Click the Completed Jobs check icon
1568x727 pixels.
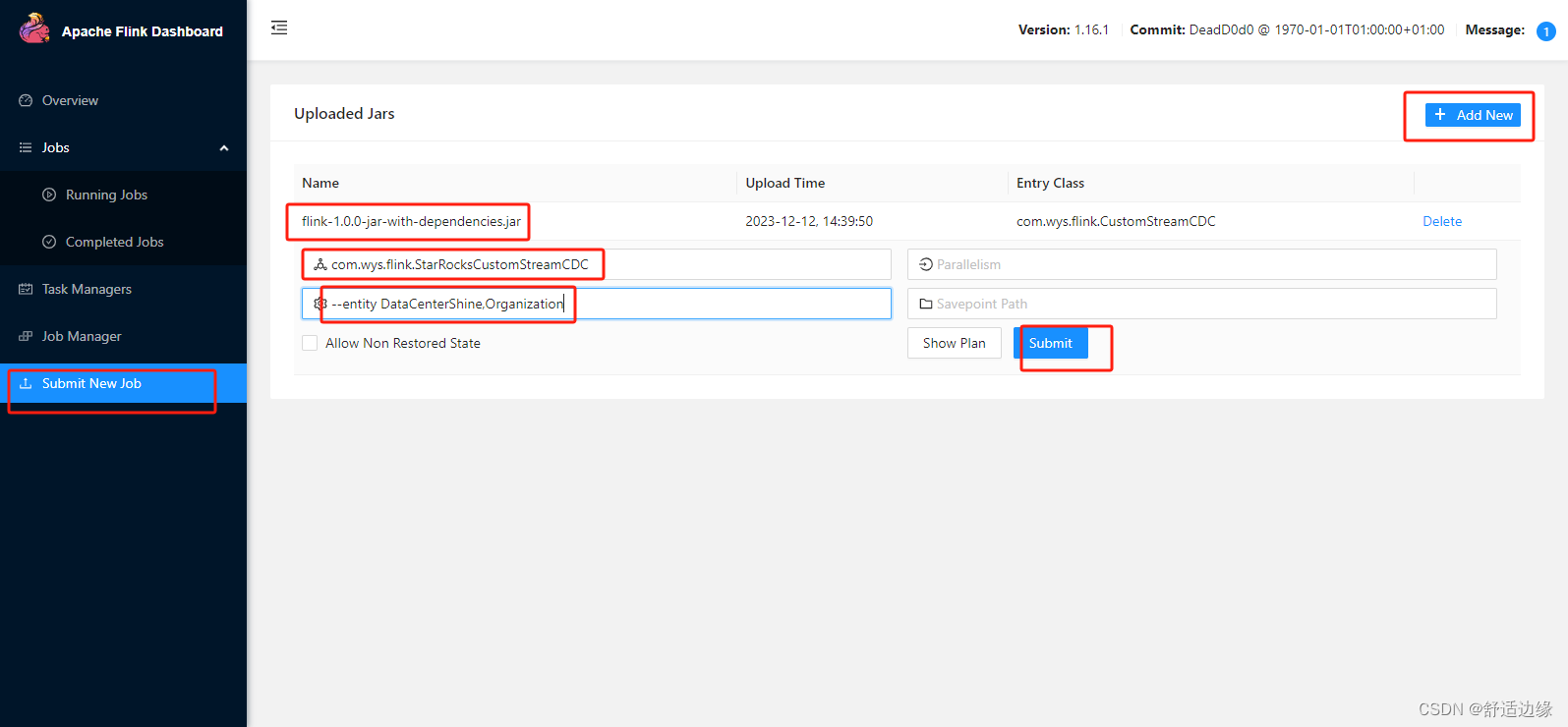pyautogui.click(x=49, y=242)
